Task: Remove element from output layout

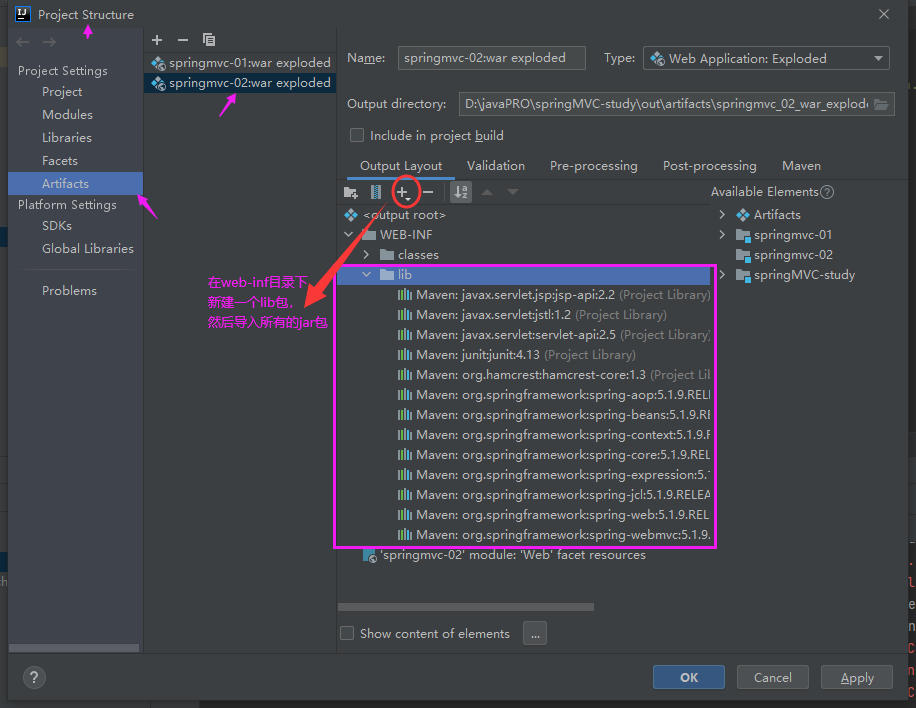Action: tap(428, 192)
